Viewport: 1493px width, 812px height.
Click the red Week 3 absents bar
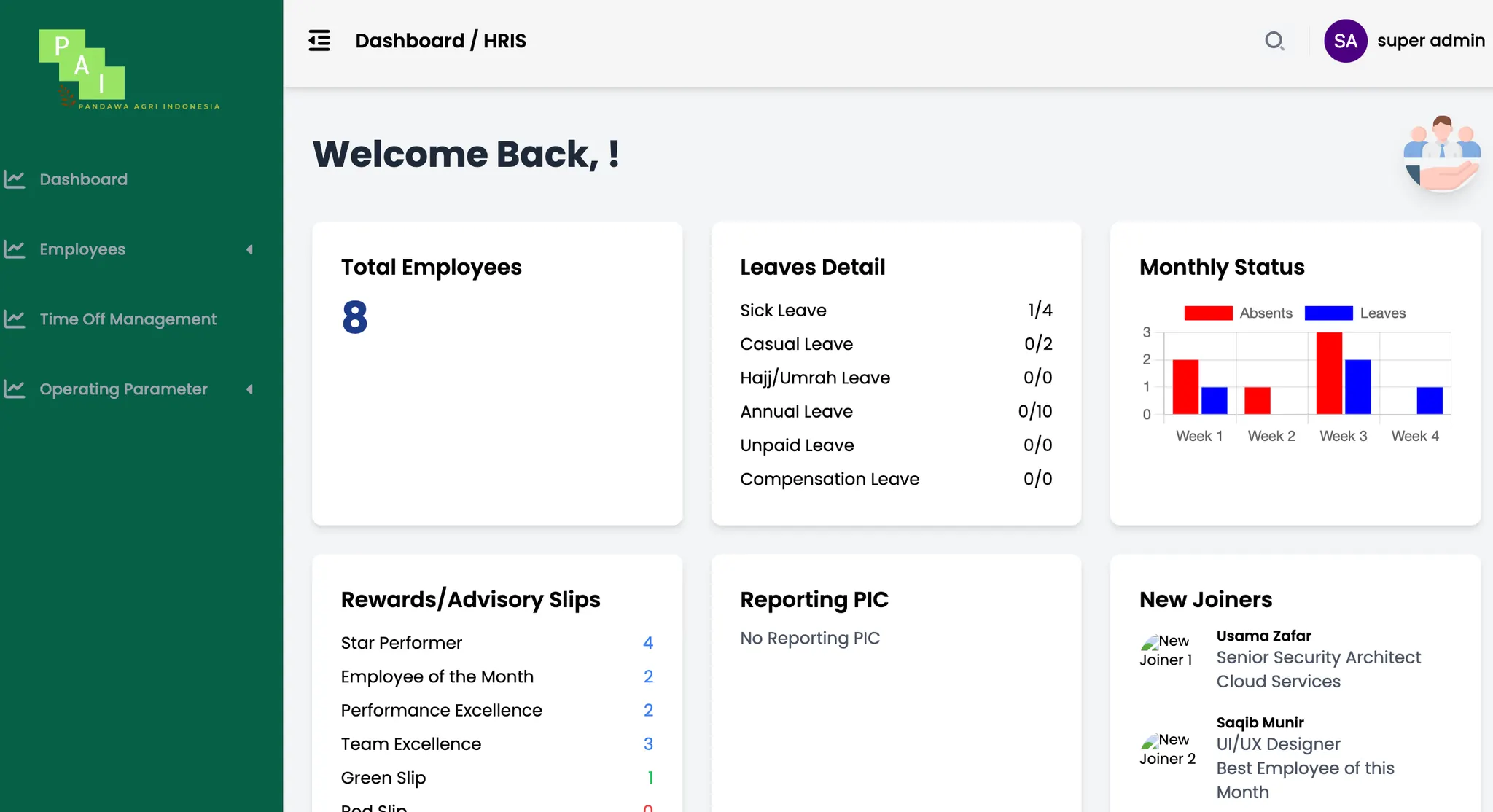[1329, 373]
